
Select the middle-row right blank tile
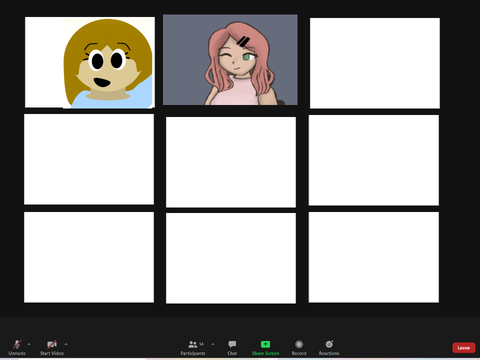pos(374,160)
